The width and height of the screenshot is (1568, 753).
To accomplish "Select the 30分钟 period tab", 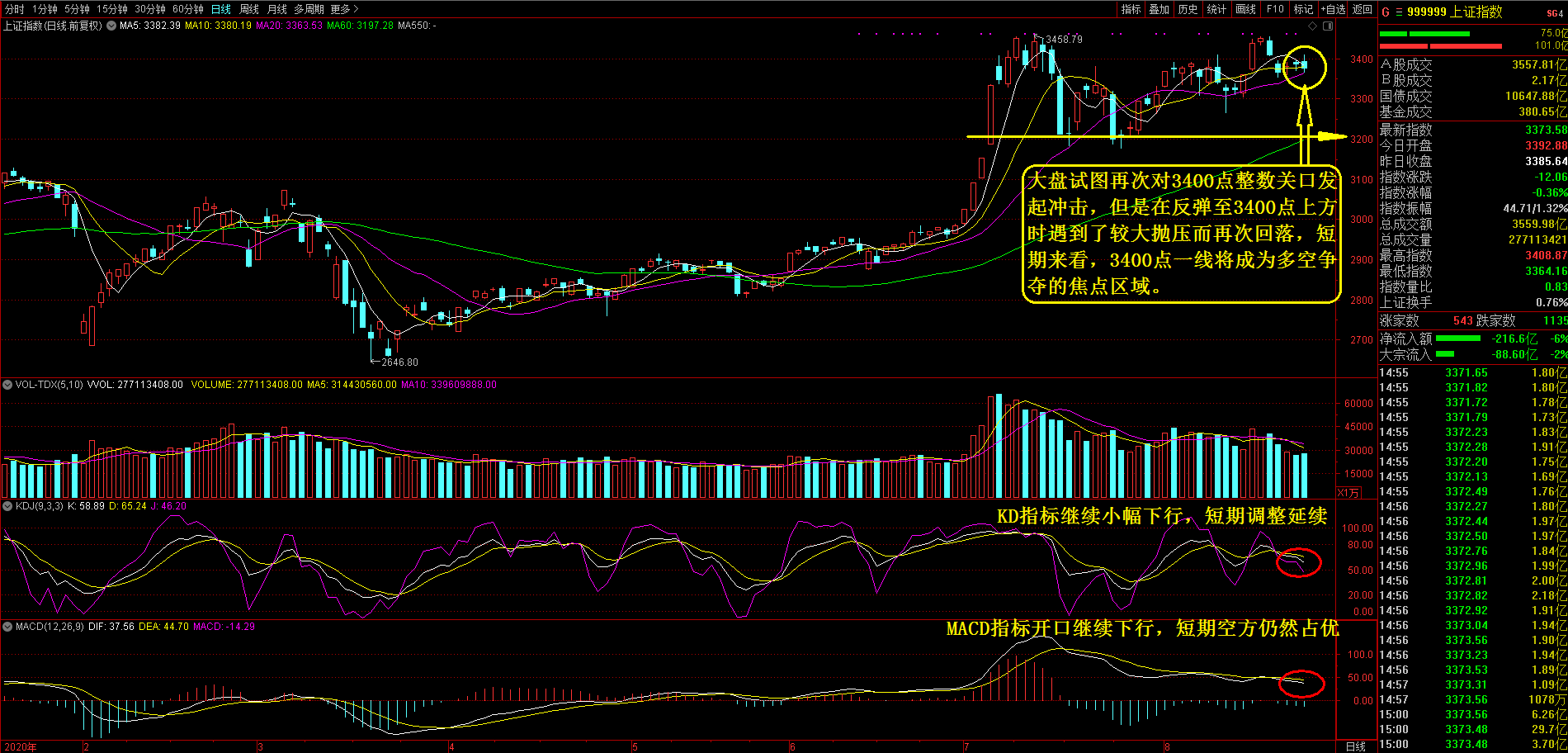I will pyautogui.click(x=150, y=9).
